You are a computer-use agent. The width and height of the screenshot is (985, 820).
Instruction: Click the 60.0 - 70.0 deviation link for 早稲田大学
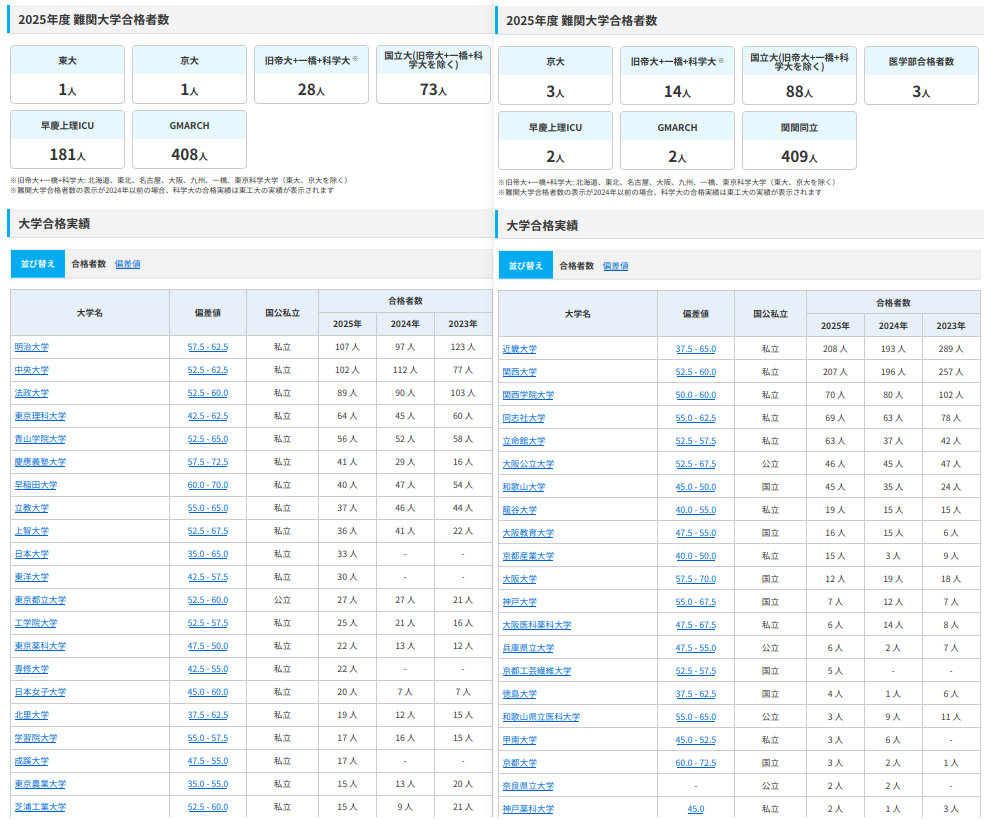pyautogui.click(x=208, y=485)
